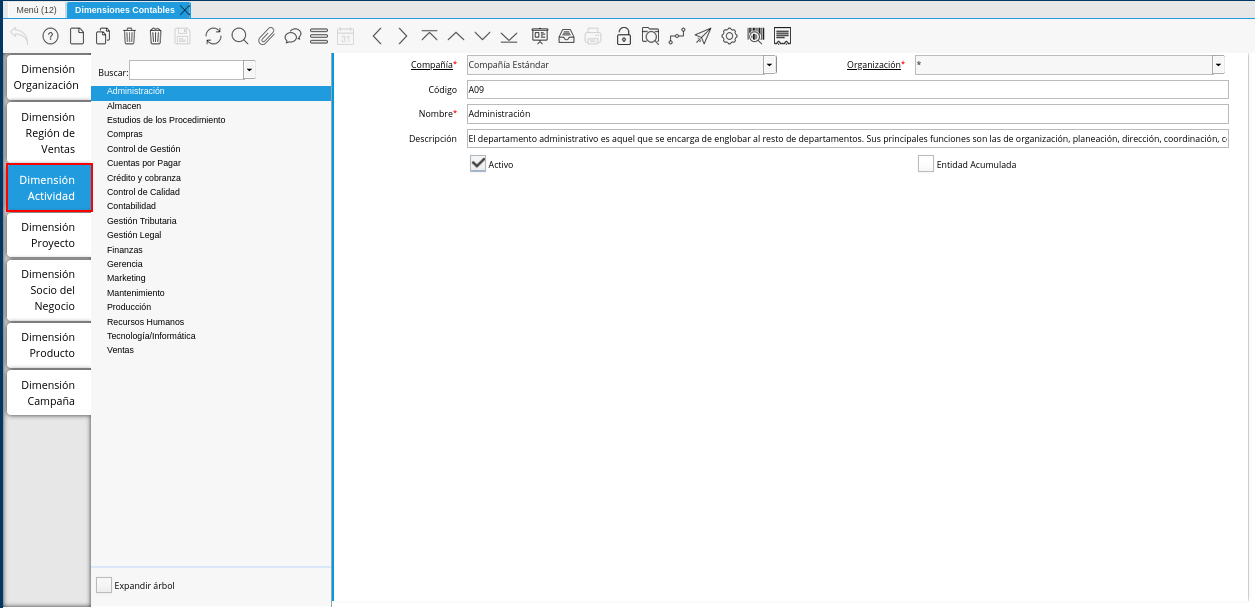Open the Buscar combo box arrow
This screenshot has width=1255, height=608.
pos(249,71)
